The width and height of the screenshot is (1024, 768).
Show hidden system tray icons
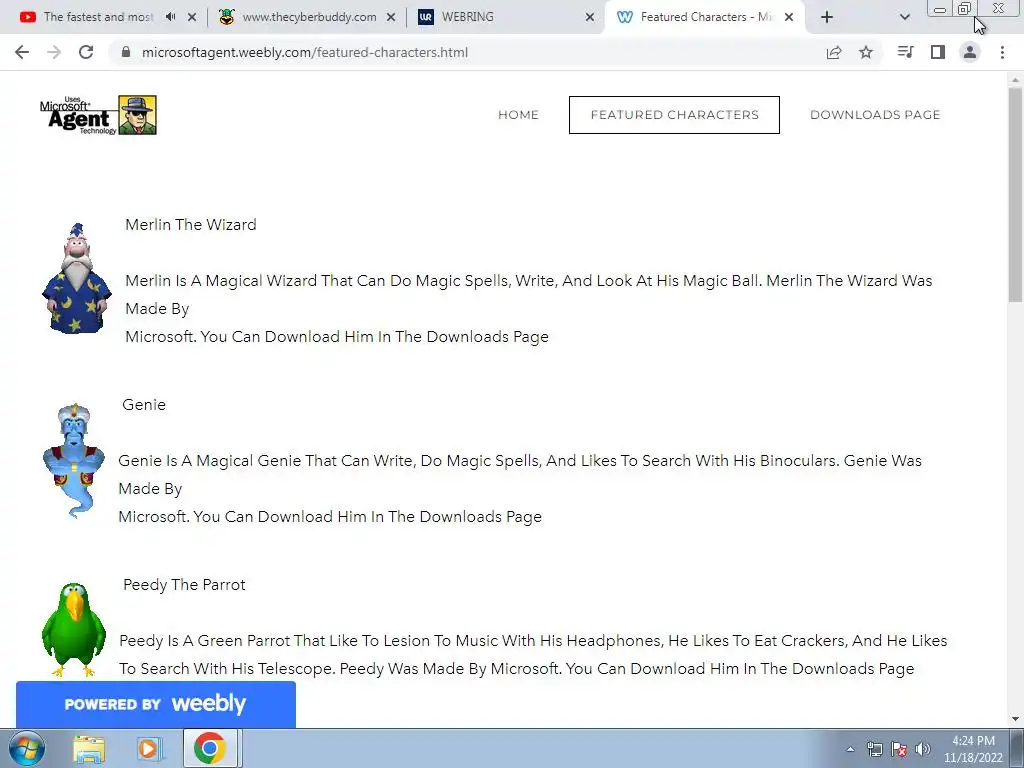coord(850,749)
